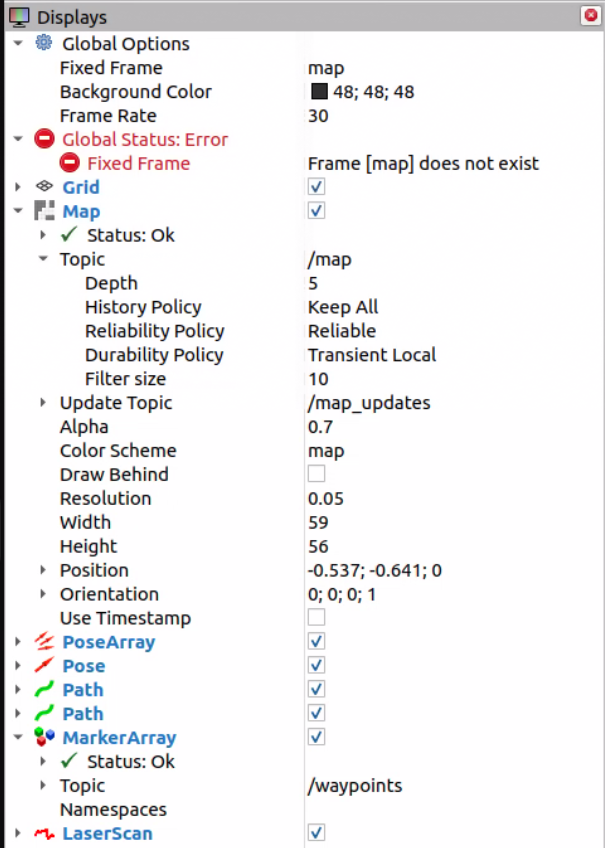Click the Map display icon

click(x=44, y=211)
